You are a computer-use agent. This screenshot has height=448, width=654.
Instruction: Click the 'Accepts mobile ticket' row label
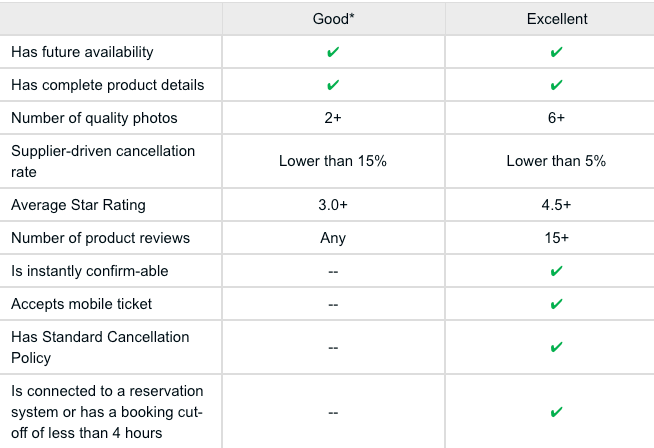click(81, 304)
